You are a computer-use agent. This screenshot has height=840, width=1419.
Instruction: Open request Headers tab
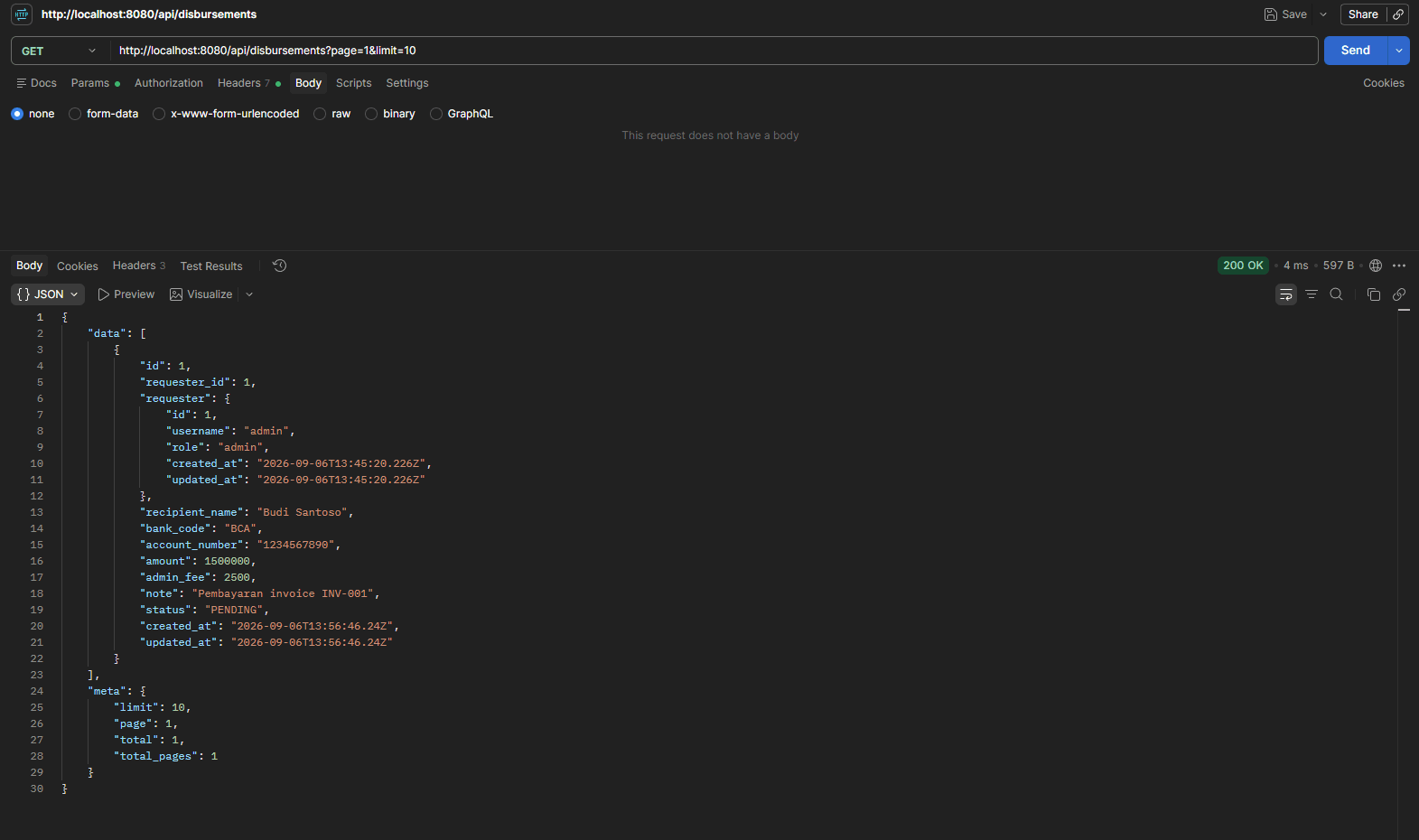[248, 83]
